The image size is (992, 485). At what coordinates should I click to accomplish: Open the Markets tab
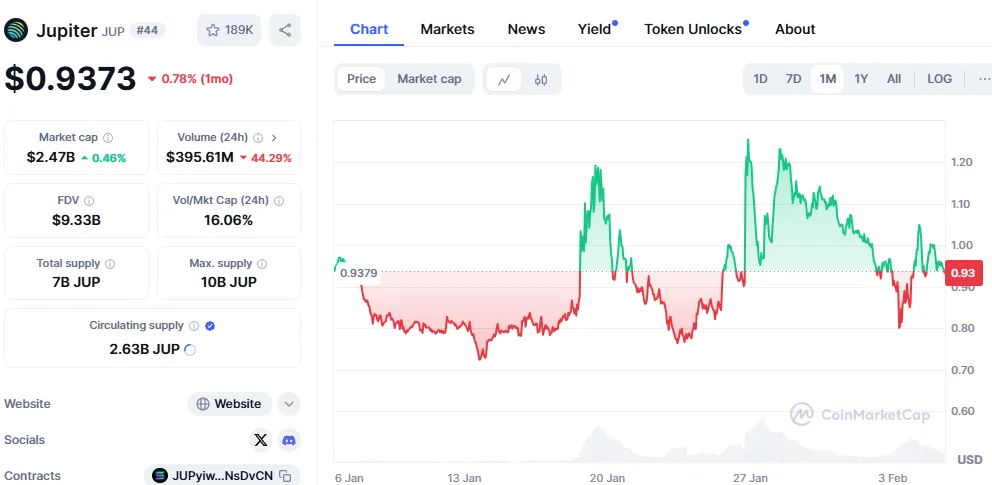coord(447,29)
